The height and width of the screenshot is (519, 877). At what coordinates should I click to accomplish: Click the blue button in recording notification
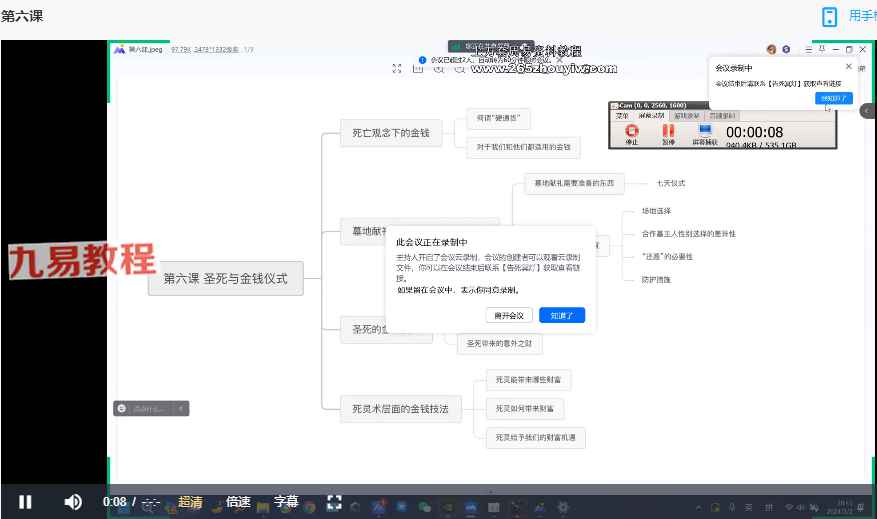coord(833,98)
